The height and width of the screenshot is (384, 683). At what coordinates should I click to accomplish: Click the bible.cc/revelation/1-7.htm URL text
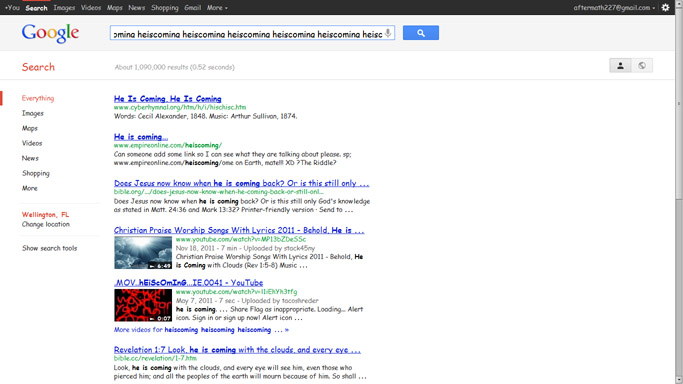155,358
